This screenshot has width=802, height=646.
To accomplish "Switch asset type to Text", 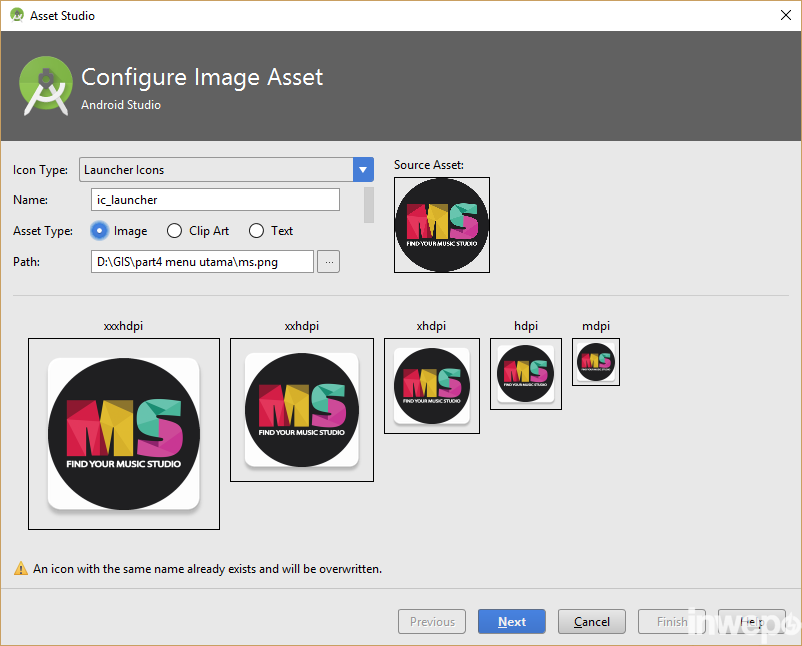I will [x=257, y=231].
